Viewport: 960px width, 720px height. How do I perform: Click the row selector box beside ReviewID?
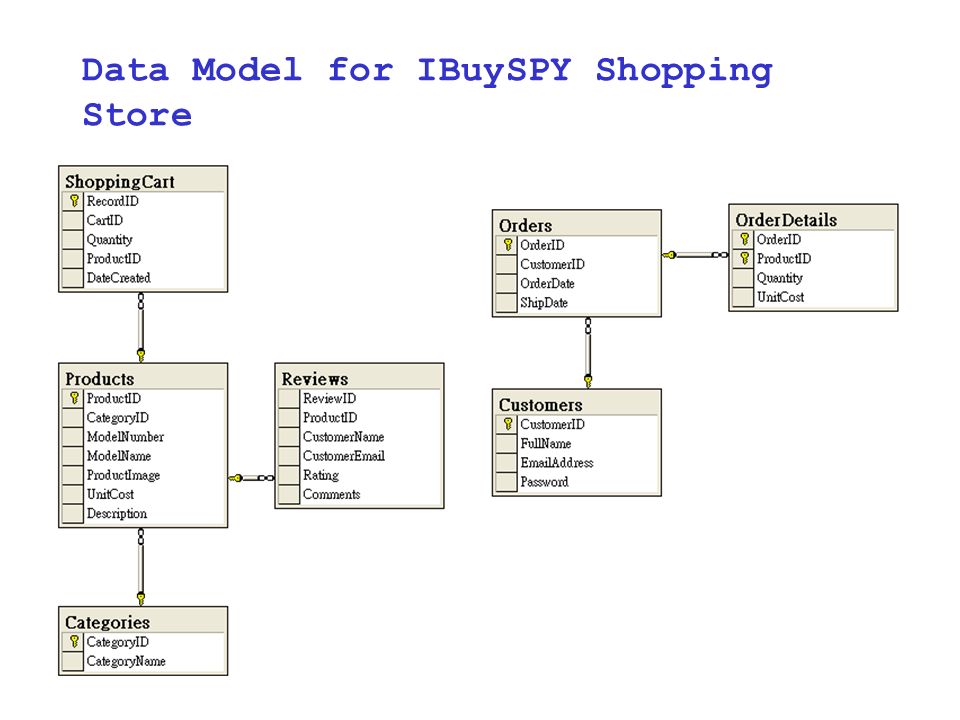click(288, 399)
